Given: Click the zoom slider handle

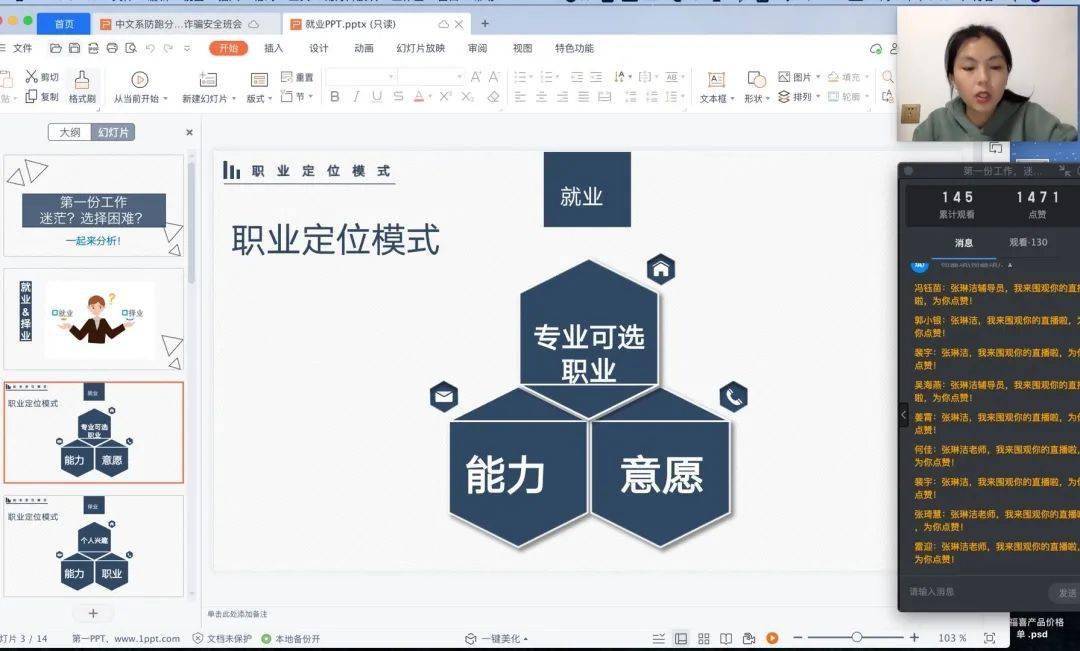Looking at the screenshot, I should (x=857, y=637).
